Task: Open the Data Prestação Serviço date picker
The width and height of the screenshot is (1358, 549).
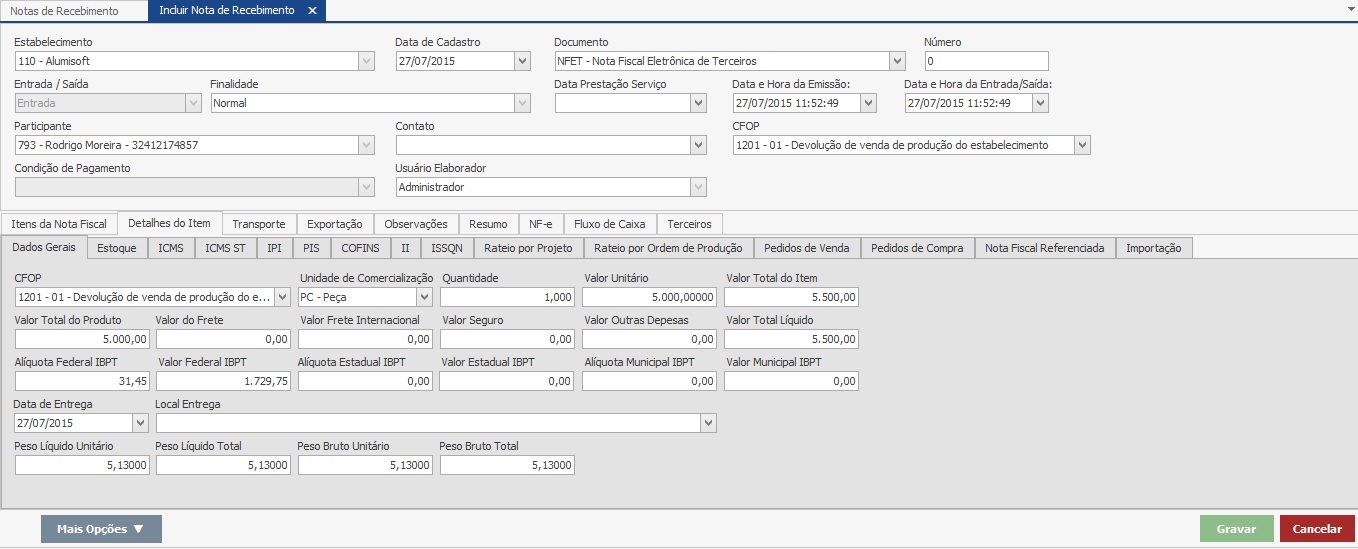Action: coord(698,103)
